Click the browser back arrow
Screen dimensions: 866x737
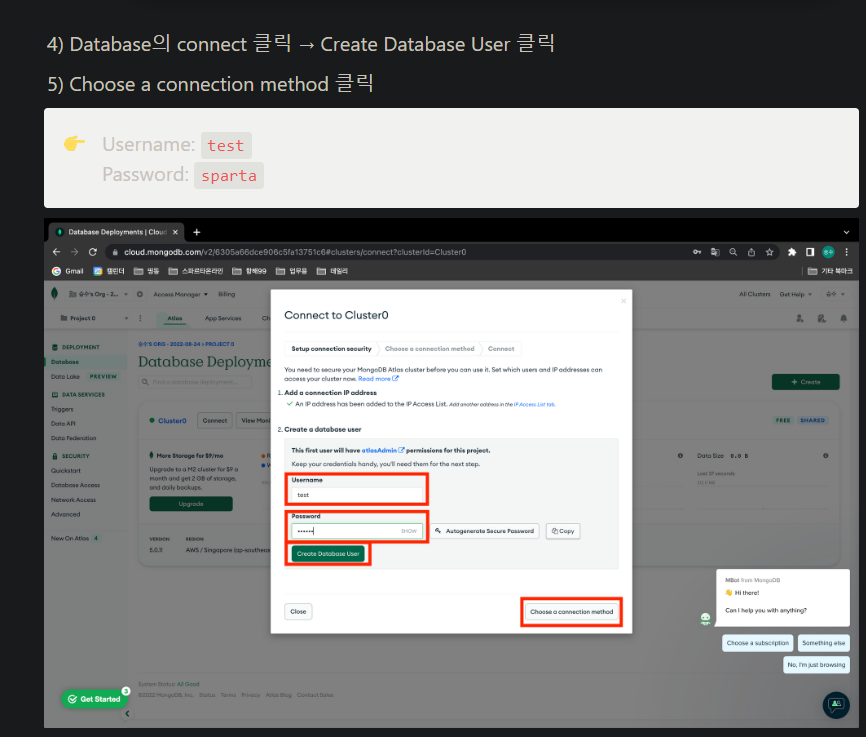(56, 252)
